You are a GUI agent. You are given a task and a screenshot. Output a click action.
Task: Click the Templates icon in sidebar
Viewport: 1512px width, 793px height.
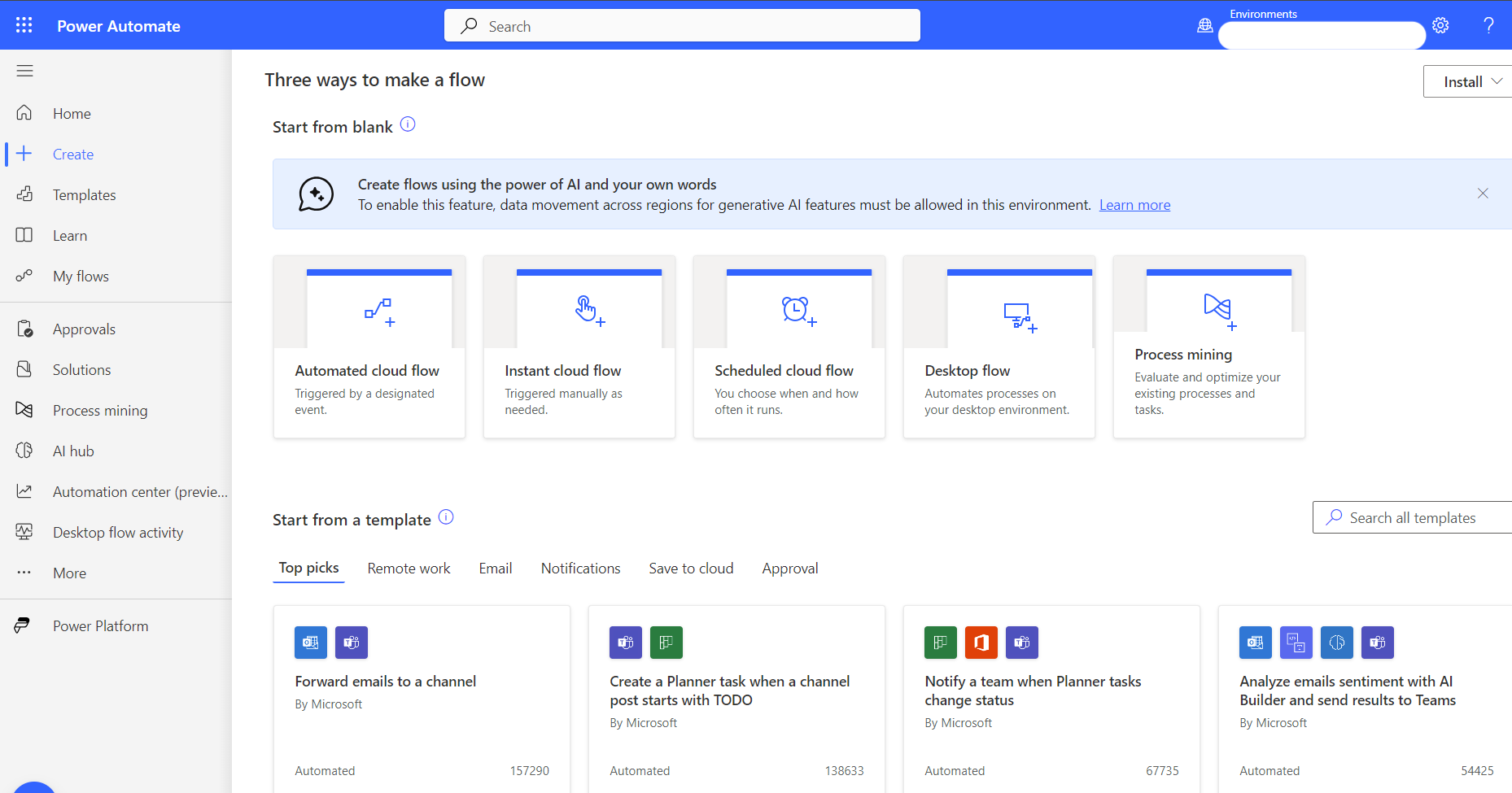pos(24,194)
